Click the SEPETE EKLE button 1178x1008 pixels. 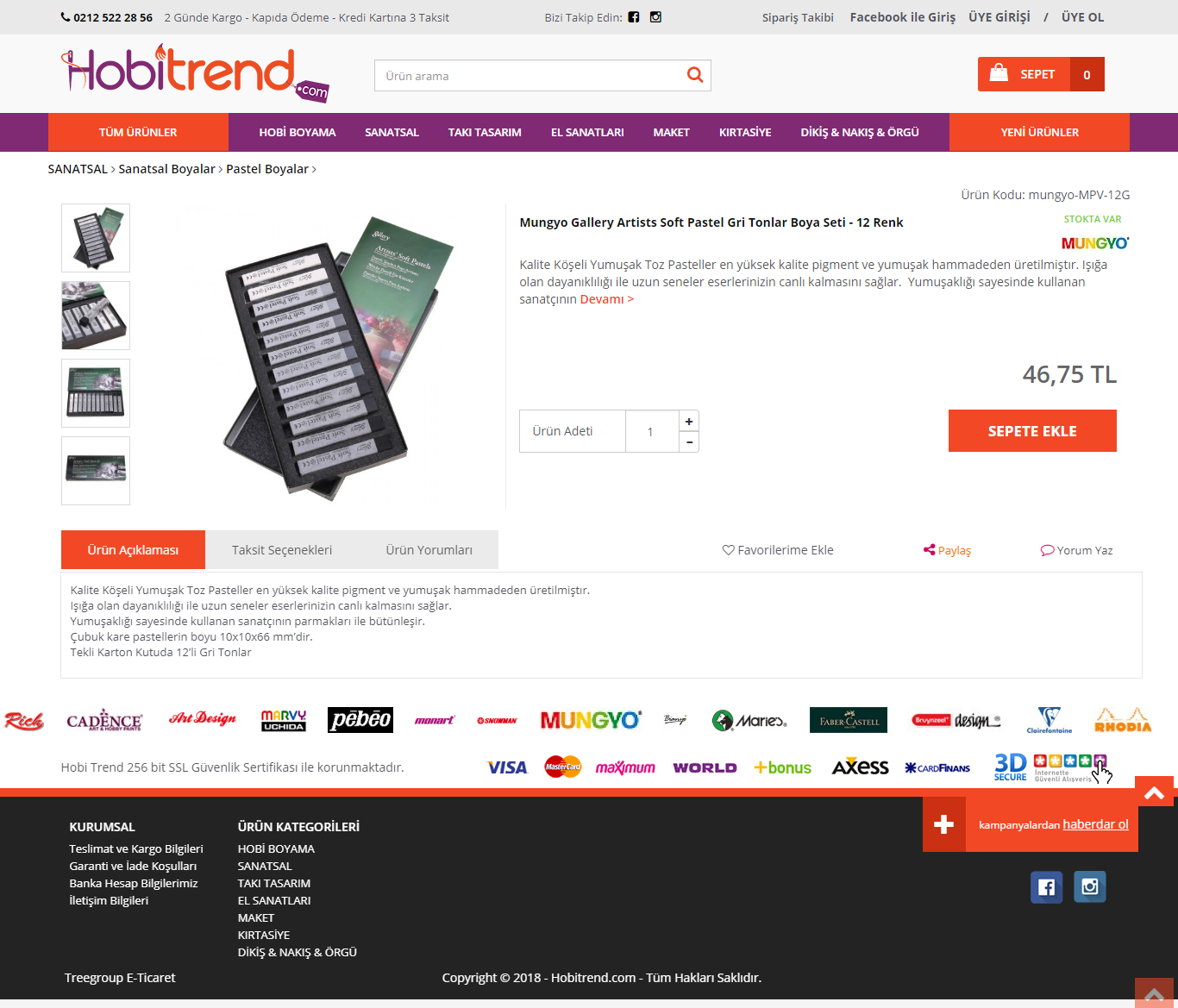pos(1032,431)
